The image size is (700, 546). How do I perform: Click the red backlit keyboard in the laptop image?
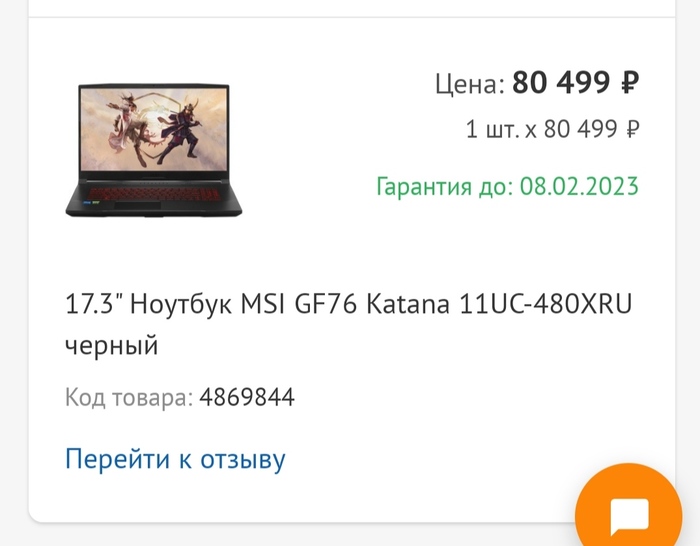pyautogui.click(x=154, y=194)
